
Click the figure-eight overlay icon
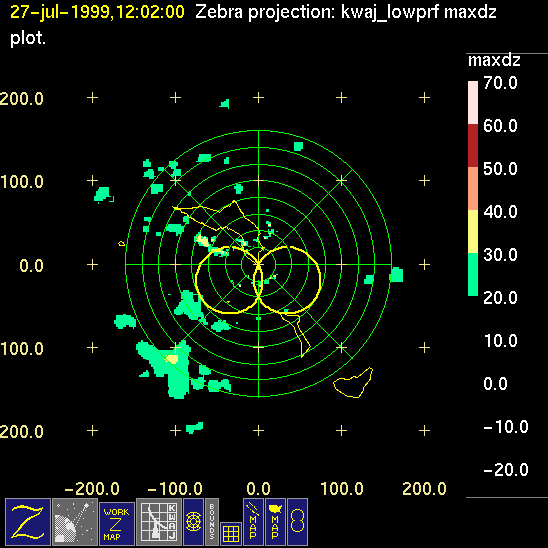(x=297, y=522)
